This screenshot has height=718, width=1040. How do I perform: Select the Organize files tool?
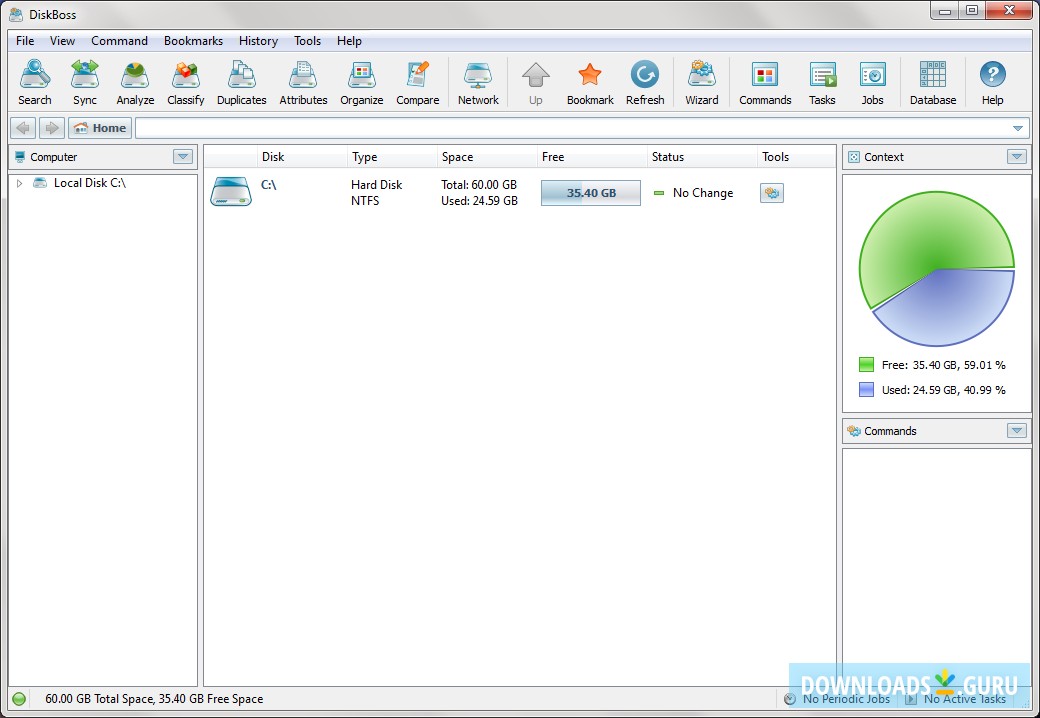click(361, 82)
